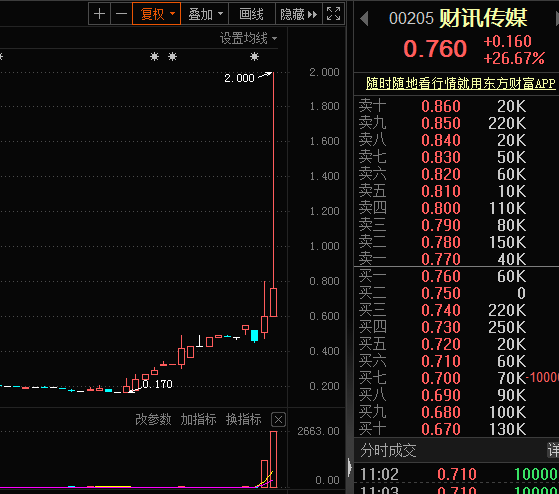559x494 pixels.
Task: Click 加指标 to add indicator
Action: [x=198, y=420]
